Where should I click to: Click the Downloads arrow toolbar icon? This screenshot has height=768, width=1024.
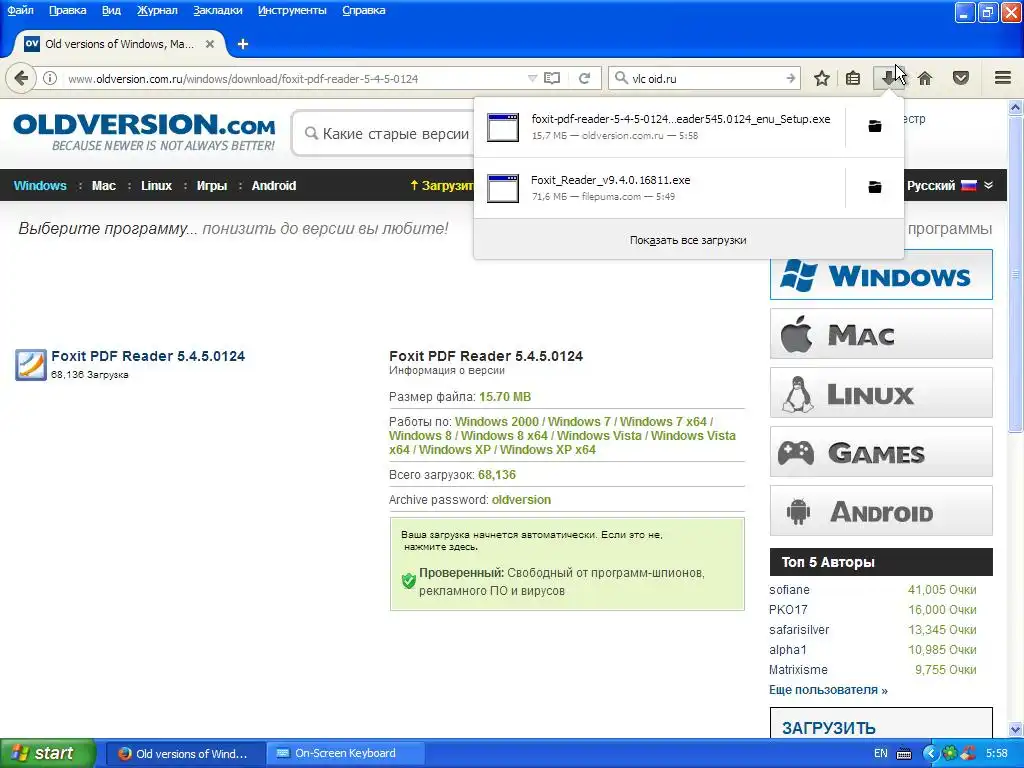point(888,78)
